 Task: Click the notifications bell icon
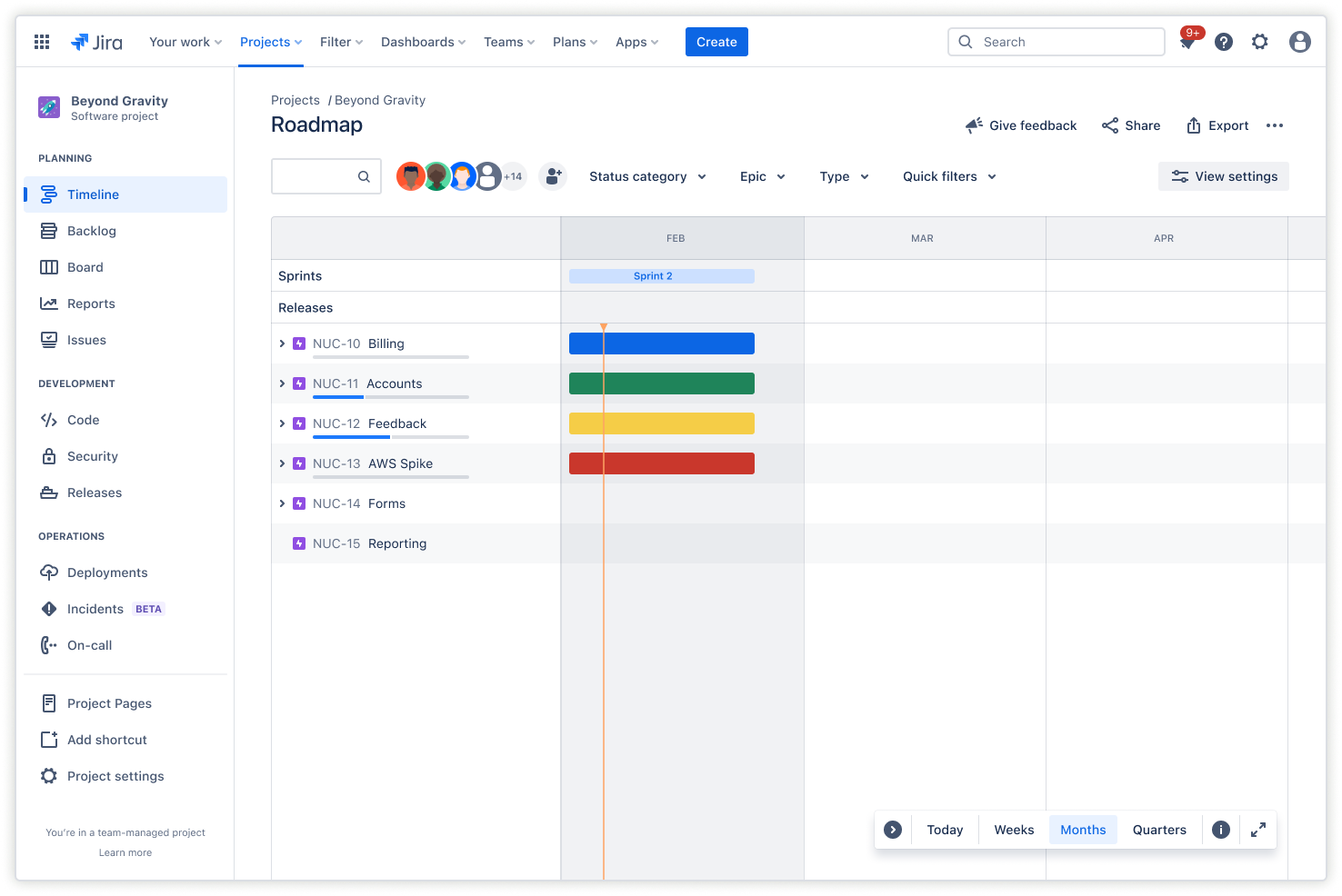pos(1187,41)
